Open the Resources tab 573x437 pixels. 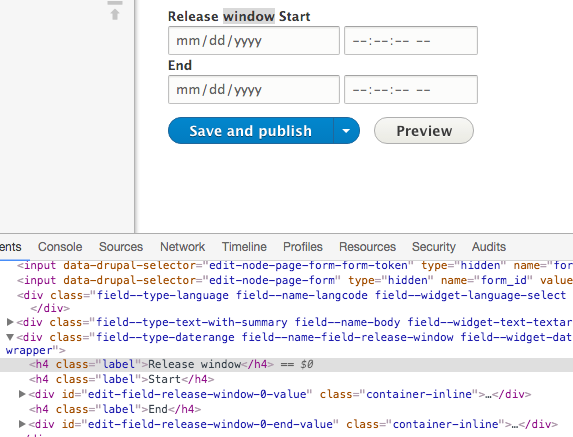coord(367,247)
